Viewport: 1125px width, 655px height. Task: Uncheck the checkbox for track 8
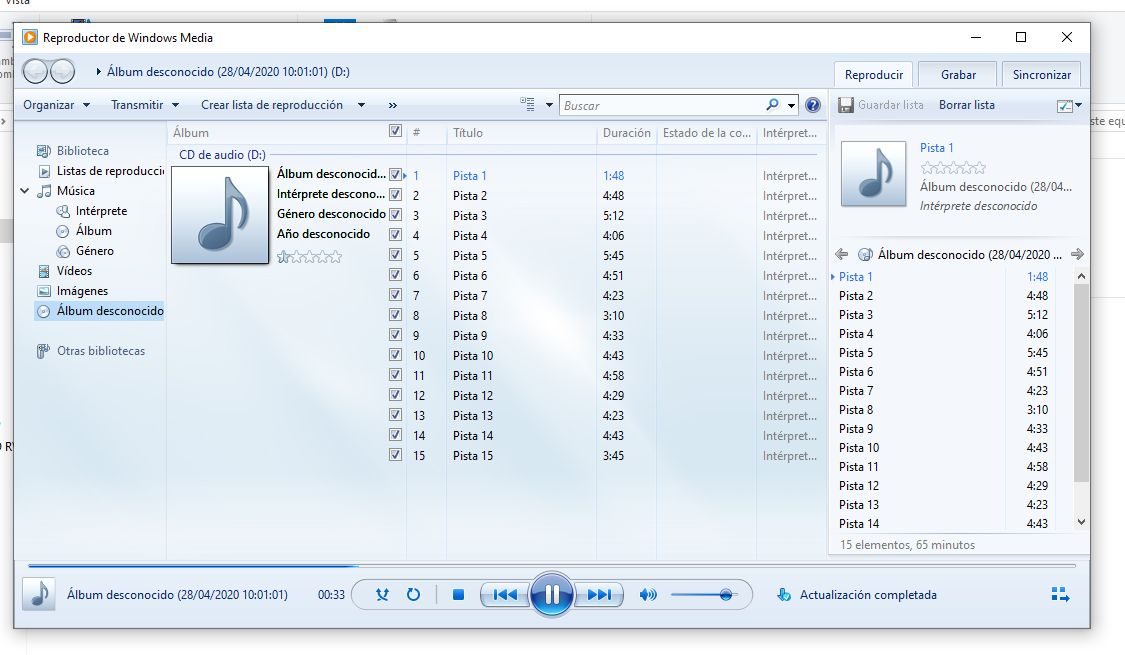tap(395, 314)
